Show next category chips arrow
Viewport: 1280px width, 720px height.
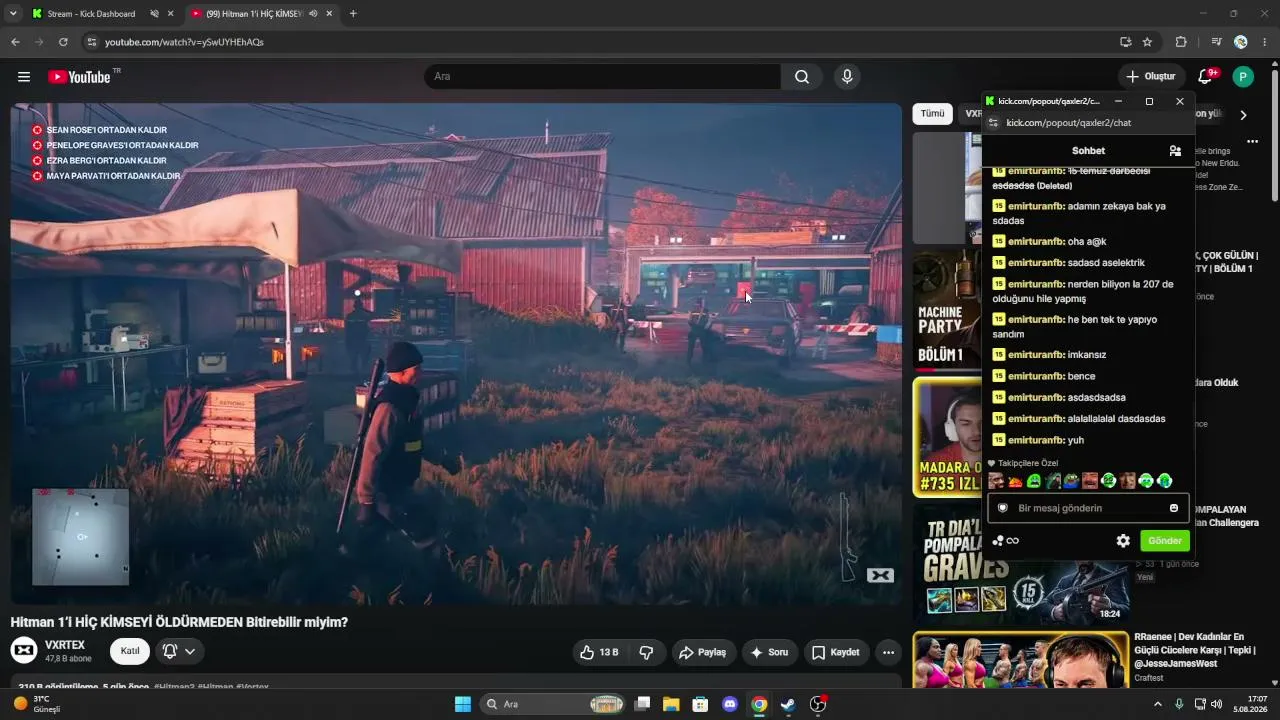[x=1243, y=114]
